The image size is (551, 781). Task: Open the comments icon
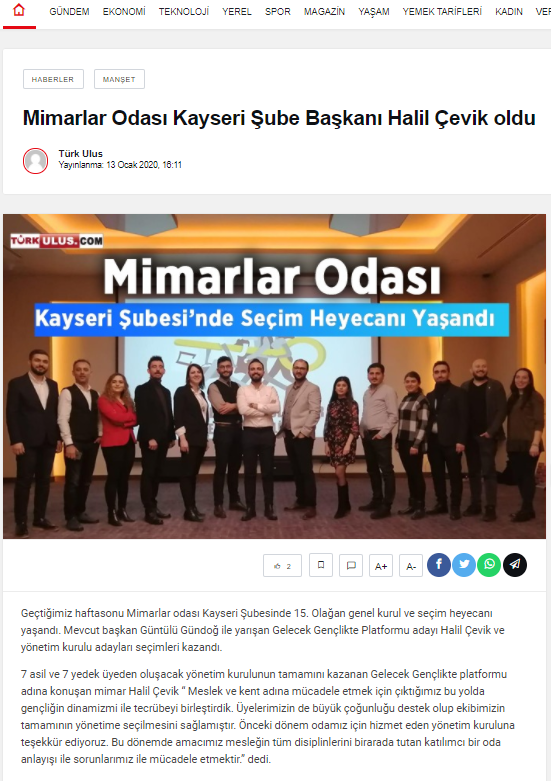coord(351,565)
